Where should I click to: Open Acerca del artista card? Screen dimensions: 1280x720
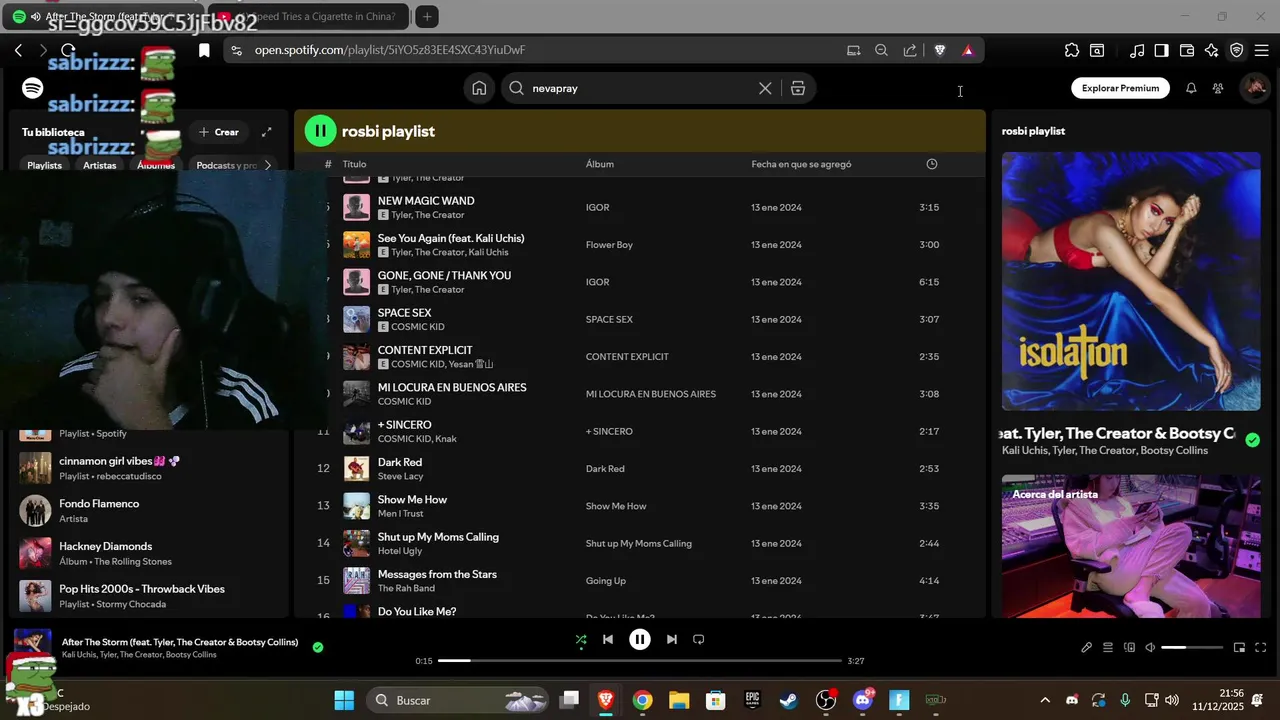coord(1131,545)
